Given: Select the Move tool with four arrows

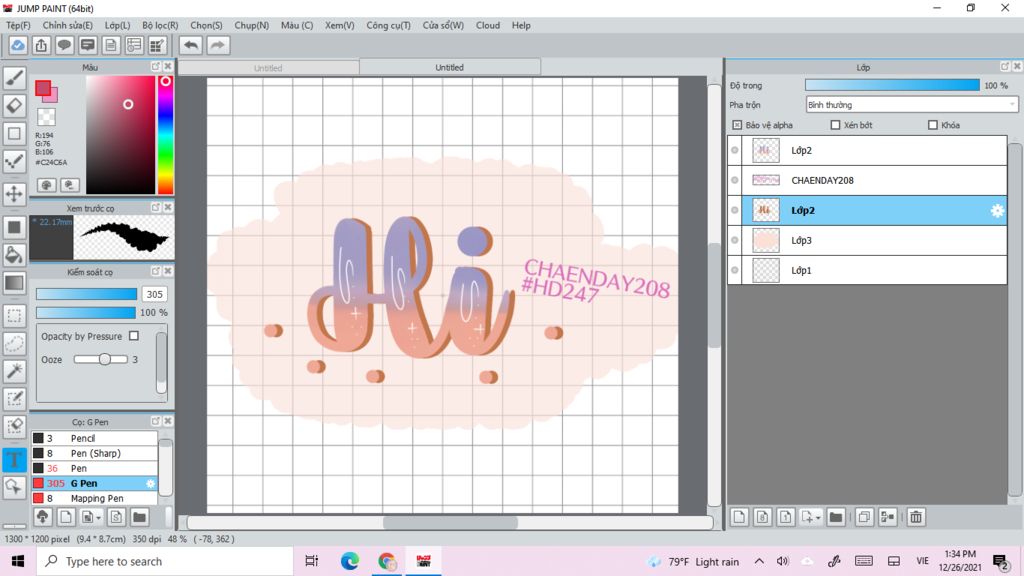Looking at the screenshot, I should (14, 194).
